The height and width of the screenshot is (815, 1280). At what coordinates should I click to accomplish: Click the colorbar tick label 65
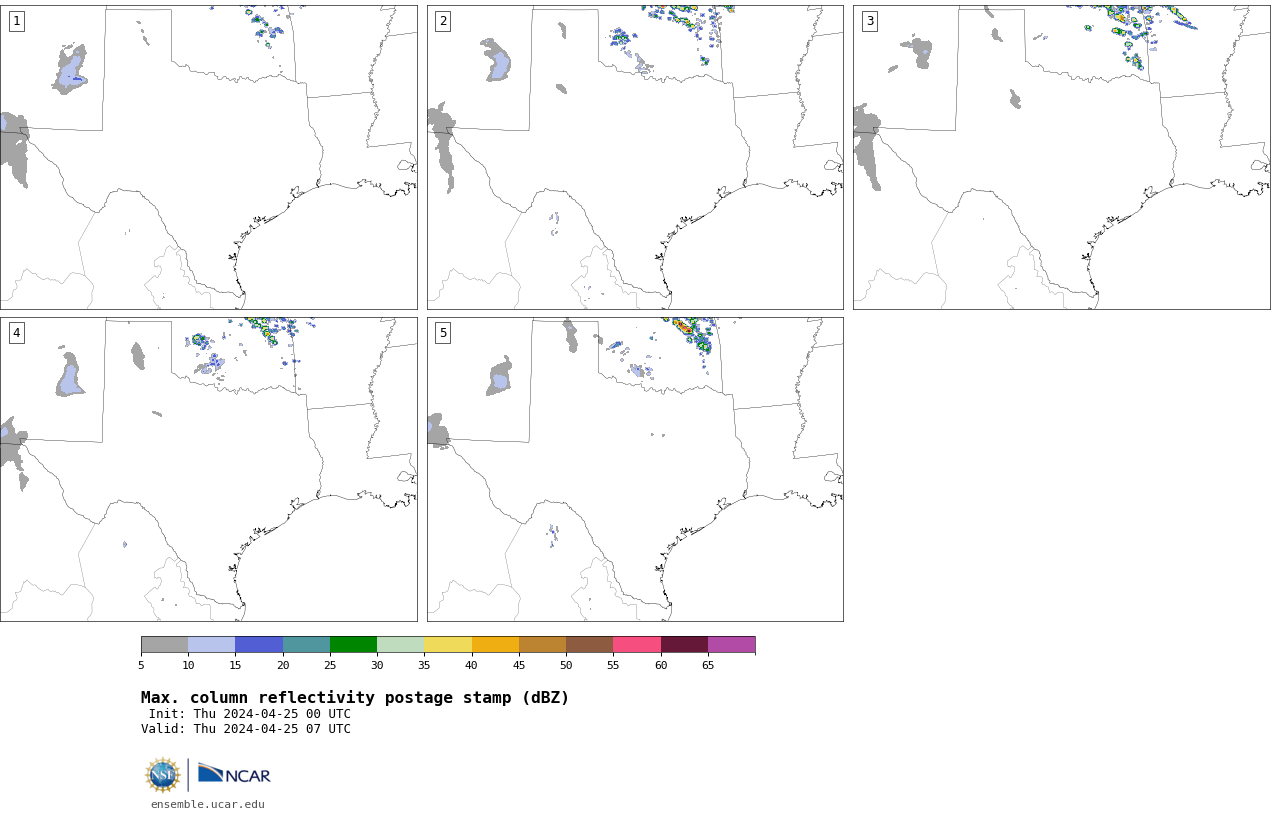(x=708, y=665)
